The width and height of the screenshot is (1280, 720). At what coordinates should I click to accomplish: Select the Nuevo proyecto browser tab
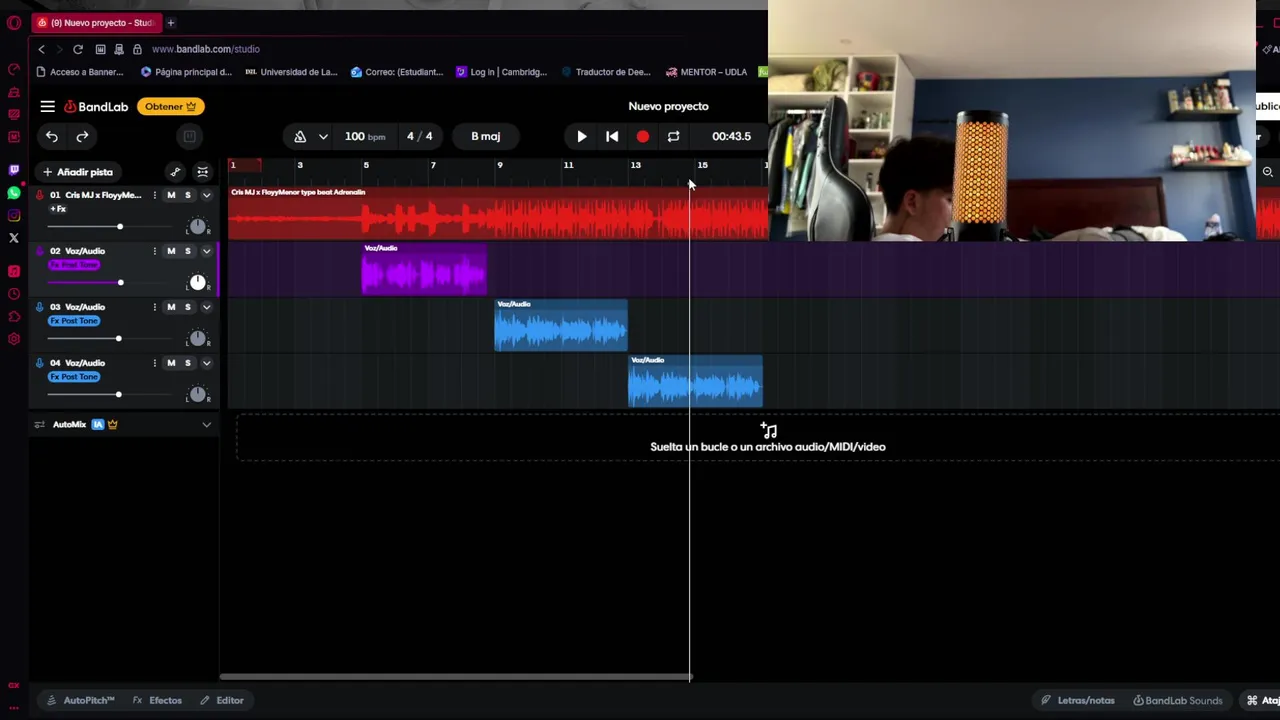coord(96,22)
